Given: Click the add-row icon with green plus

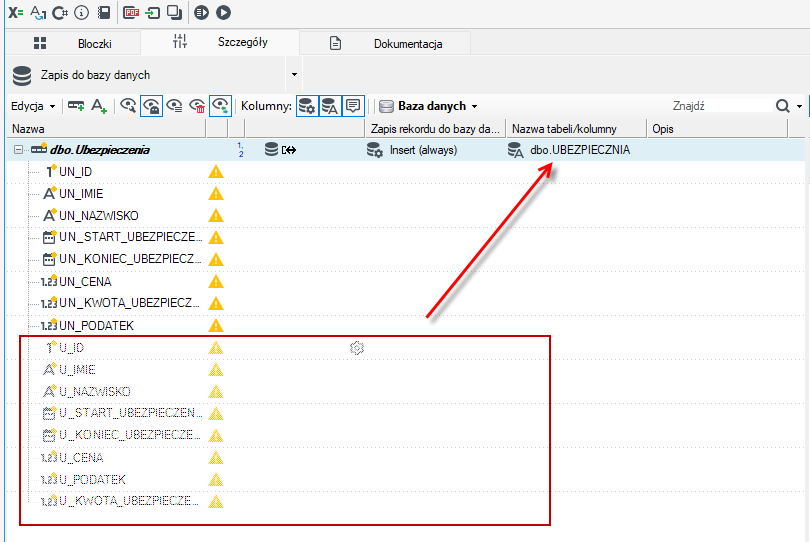Looking at the screenshot, I should pyautogui.click(x=76, y=106).
